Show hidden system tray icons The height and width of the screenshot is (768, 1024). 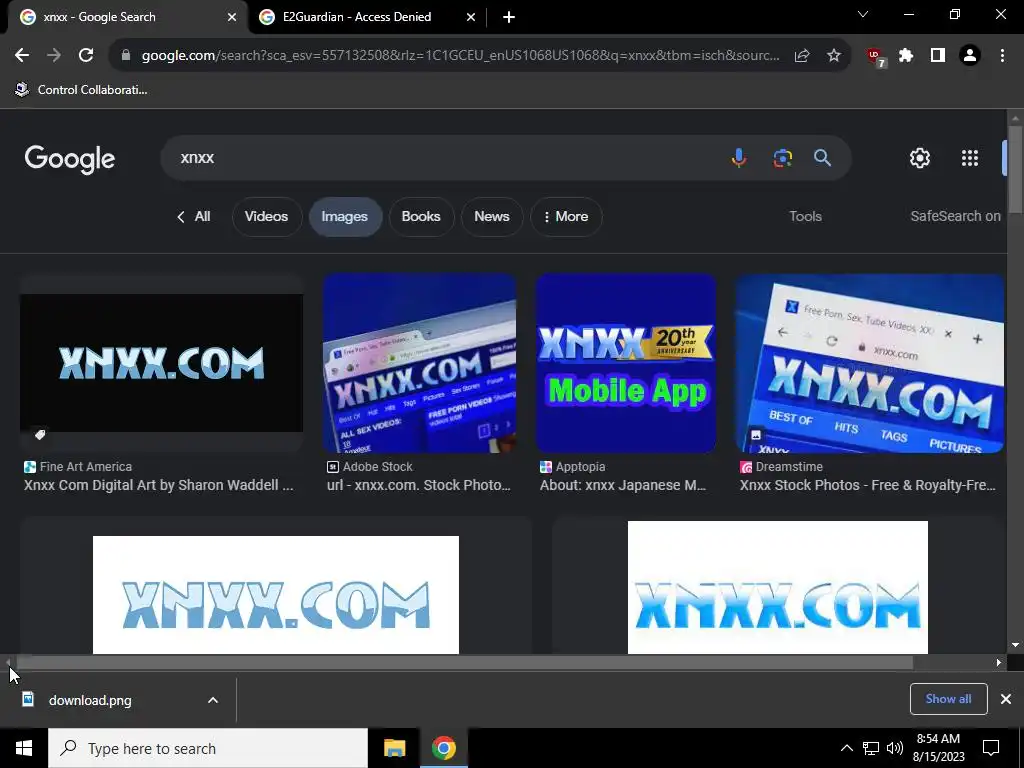(x=846, y=748)
